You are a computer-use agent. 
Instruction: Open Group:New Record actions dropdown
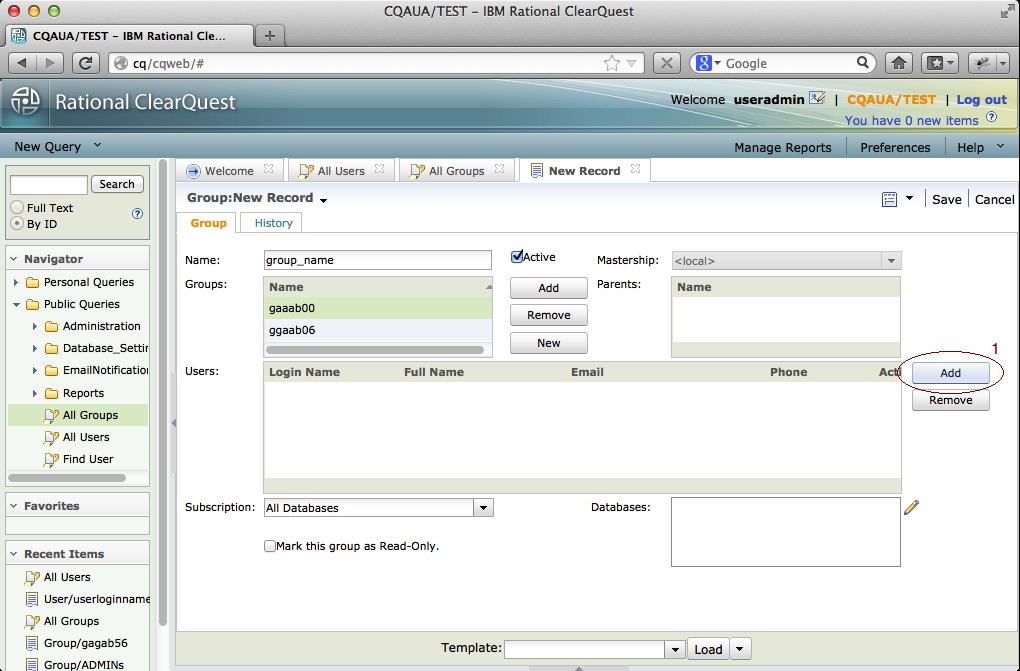click(x=323, y=200)
